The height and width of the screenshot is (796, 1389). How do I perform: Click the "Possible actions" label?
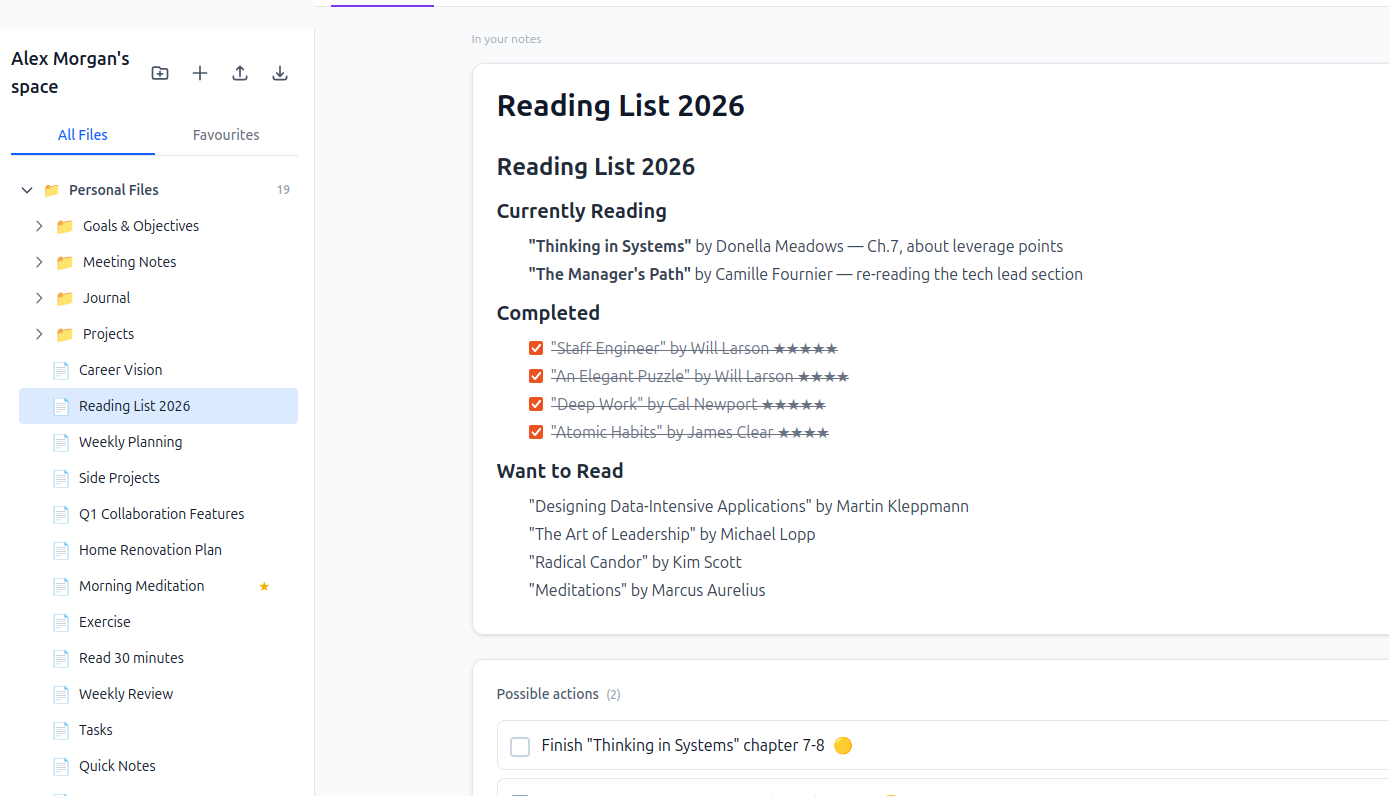point(548,694)
